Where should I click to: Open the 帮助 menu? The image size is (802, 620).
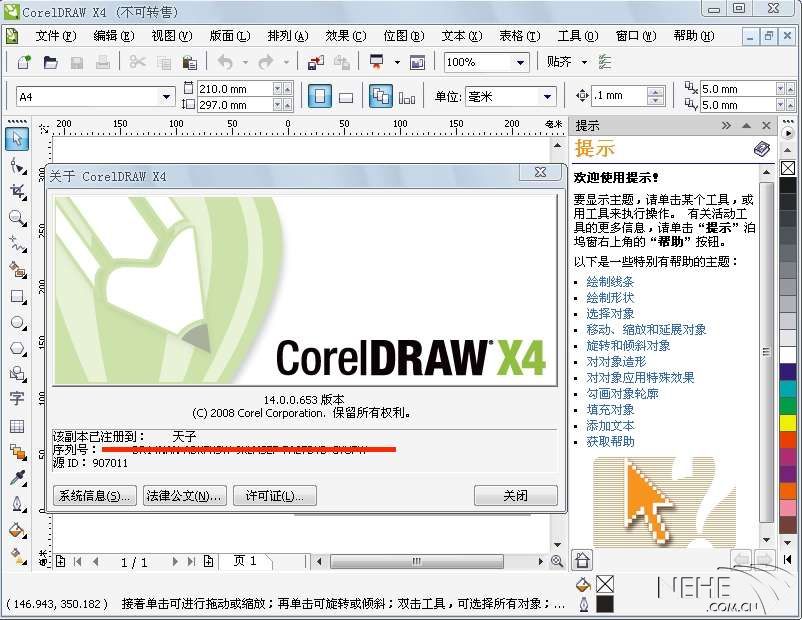693,36
